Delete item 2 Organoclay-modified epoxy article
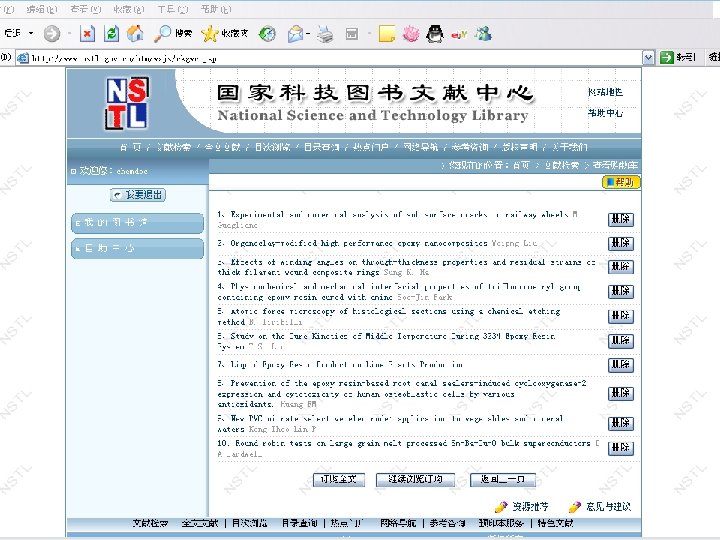Viewport: 720px width, 540px height. coord(621,243)
